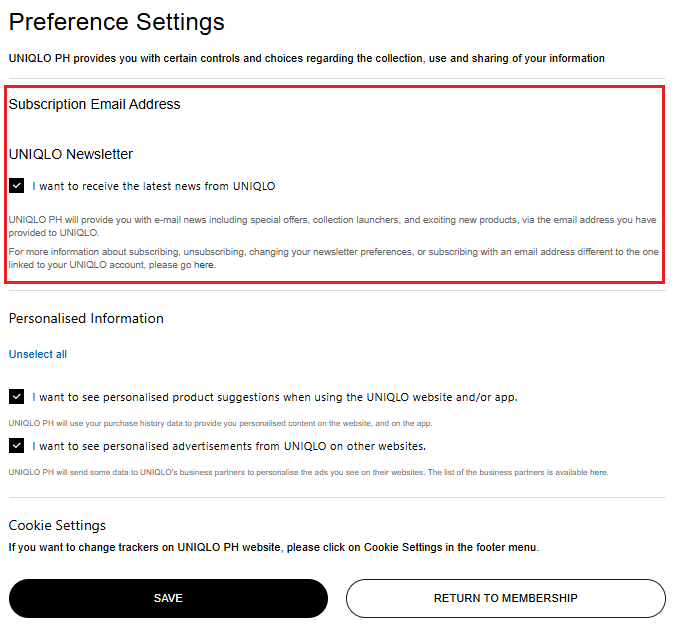
Task: Click the Subscription Email Address heading
Action: (x=95, y=104)
